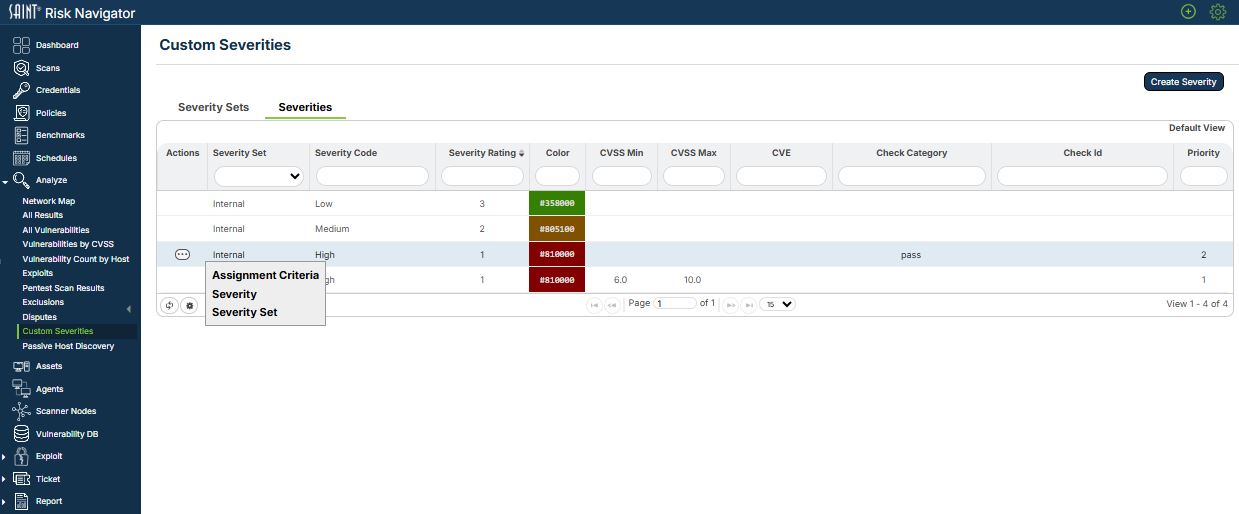
Task: Choose Severity from the context menu
Action: (234, 294)
